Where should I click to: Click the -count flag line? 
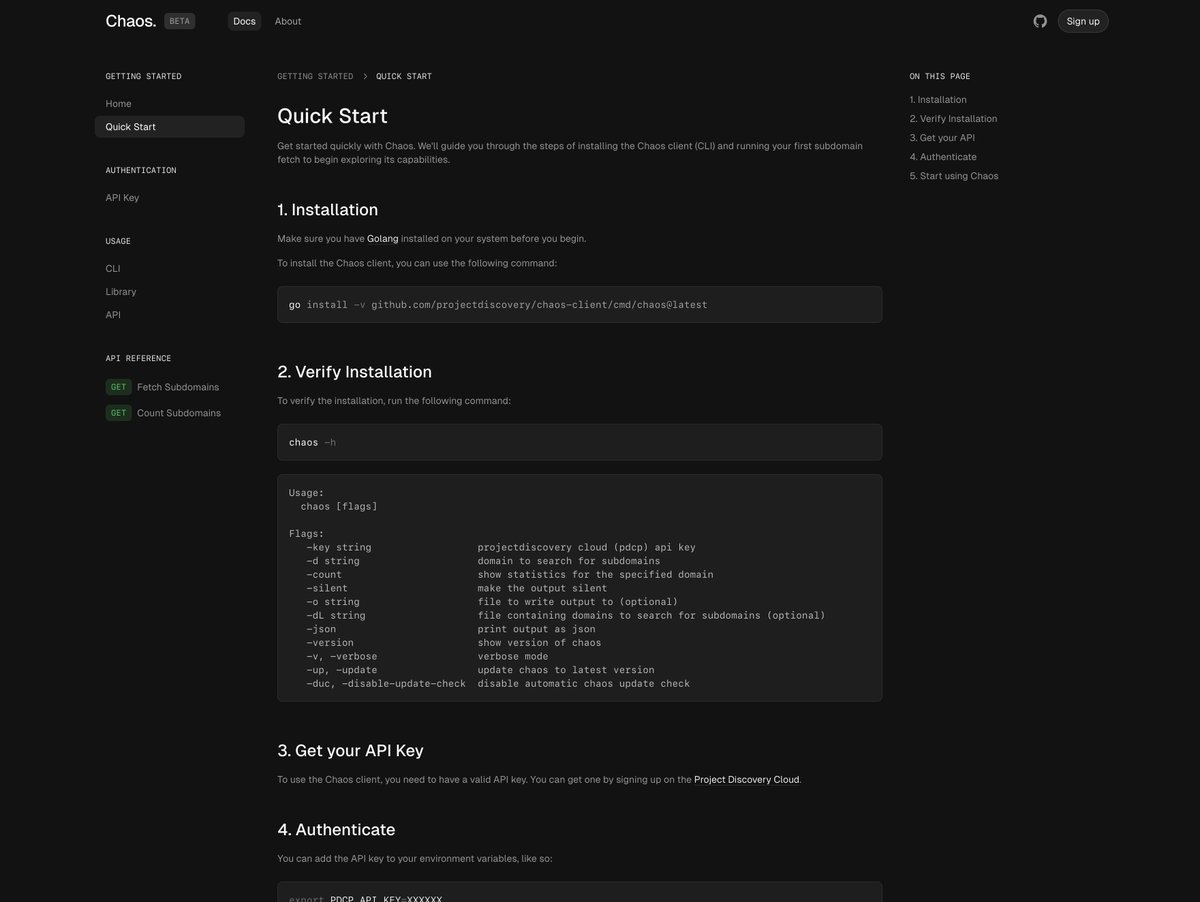[510, 575]
